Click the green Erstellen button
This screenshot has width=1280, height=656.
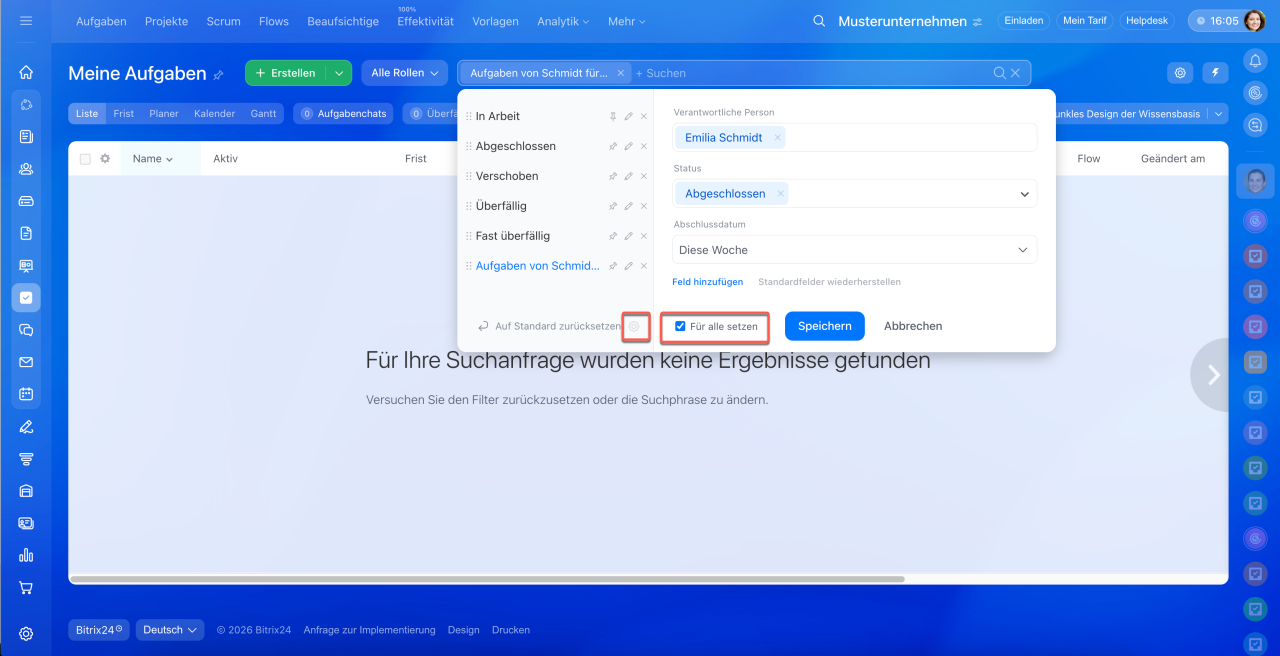[286, 73]
